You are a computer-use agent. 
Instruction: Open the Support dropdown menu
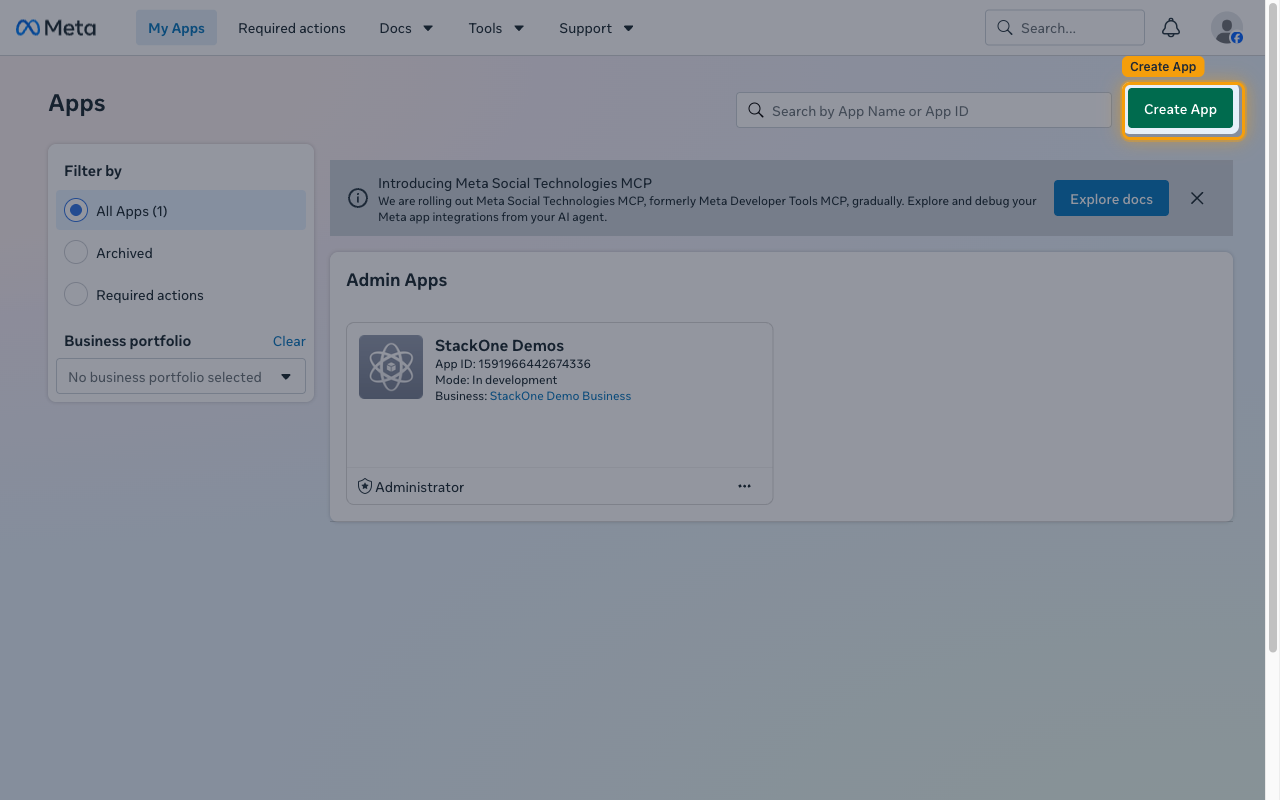pyautogui.click(x=596, y=28)
